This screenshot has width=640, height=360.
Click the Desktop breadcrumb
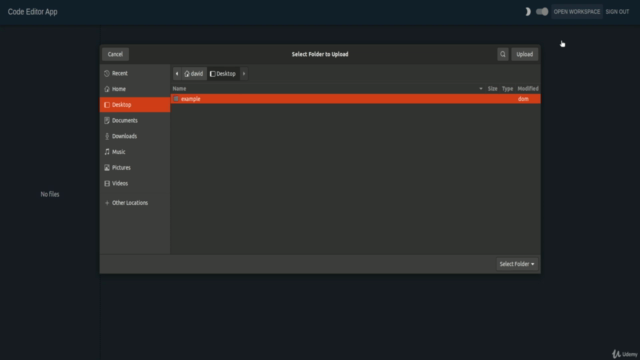point(223,74)
